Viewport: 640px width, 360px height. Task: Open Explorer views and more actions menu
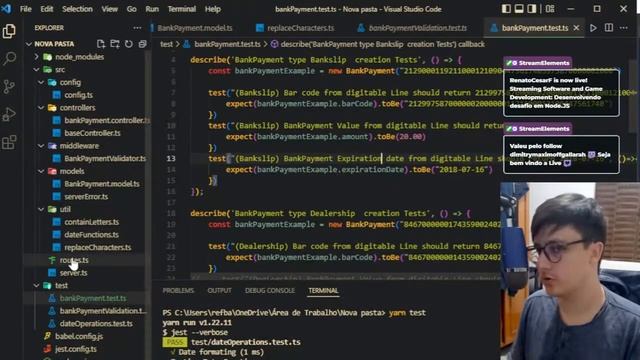tap(137, 28)
